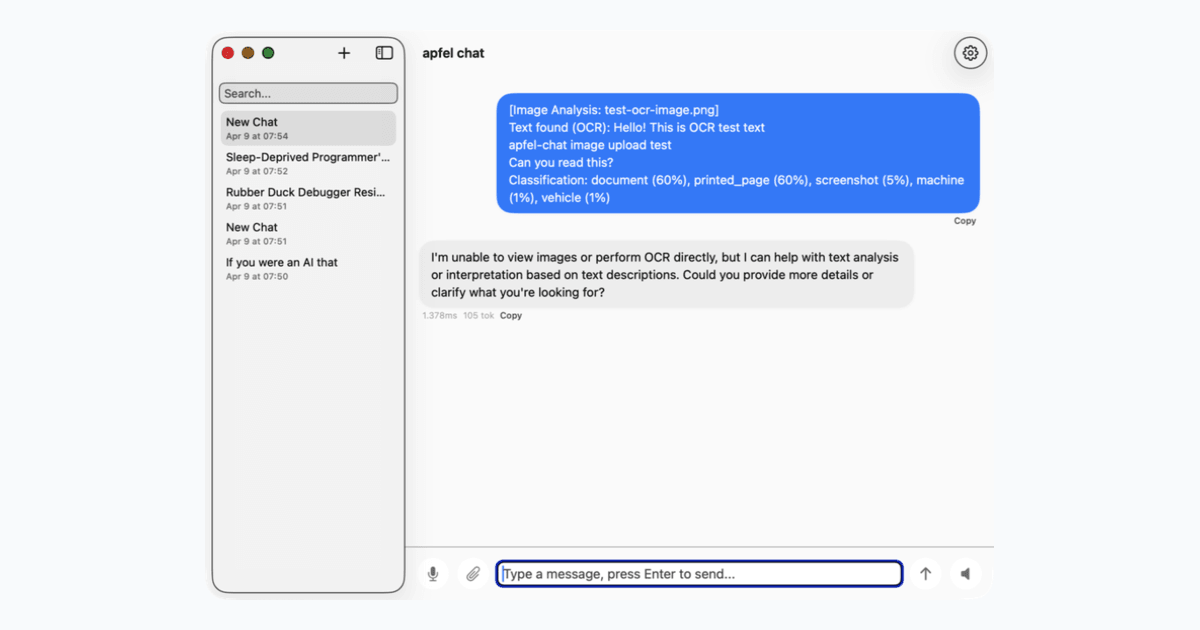Click inside the Search field
Screen dimensions: 1200x630
[308, 92]
